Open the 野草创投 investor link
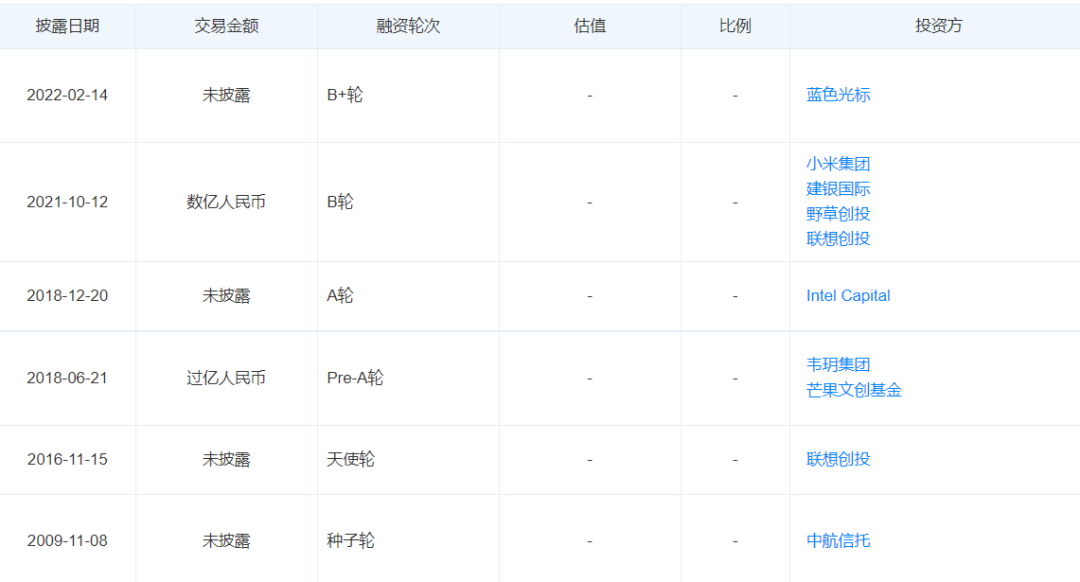 coord(838,214)
